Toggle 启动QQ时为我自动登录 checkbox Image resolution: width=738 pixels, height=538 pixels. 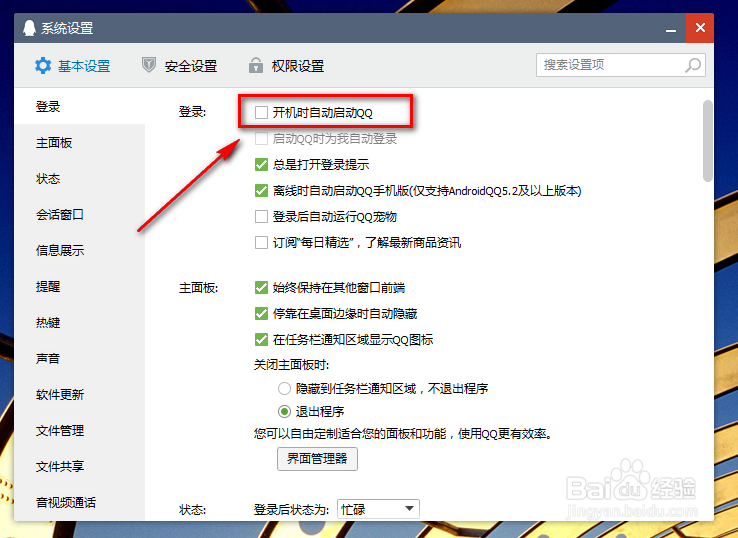tap(261, 138)
